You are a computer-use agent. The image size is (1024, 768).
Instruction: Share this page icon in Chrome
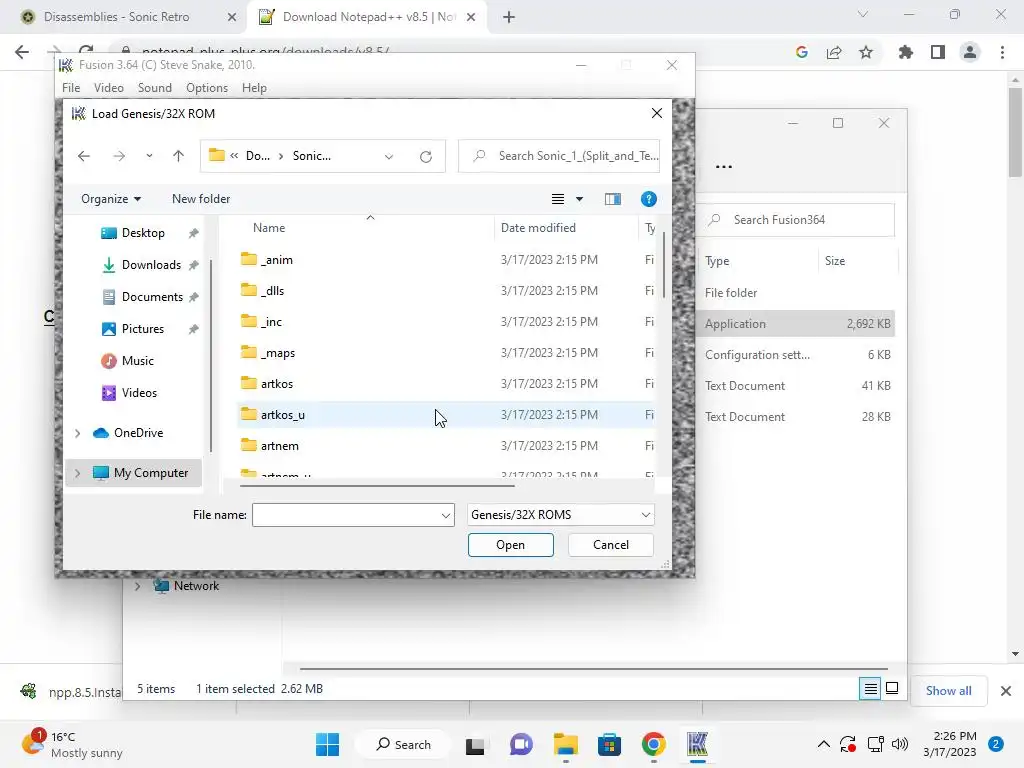click(x=834, y=52)
